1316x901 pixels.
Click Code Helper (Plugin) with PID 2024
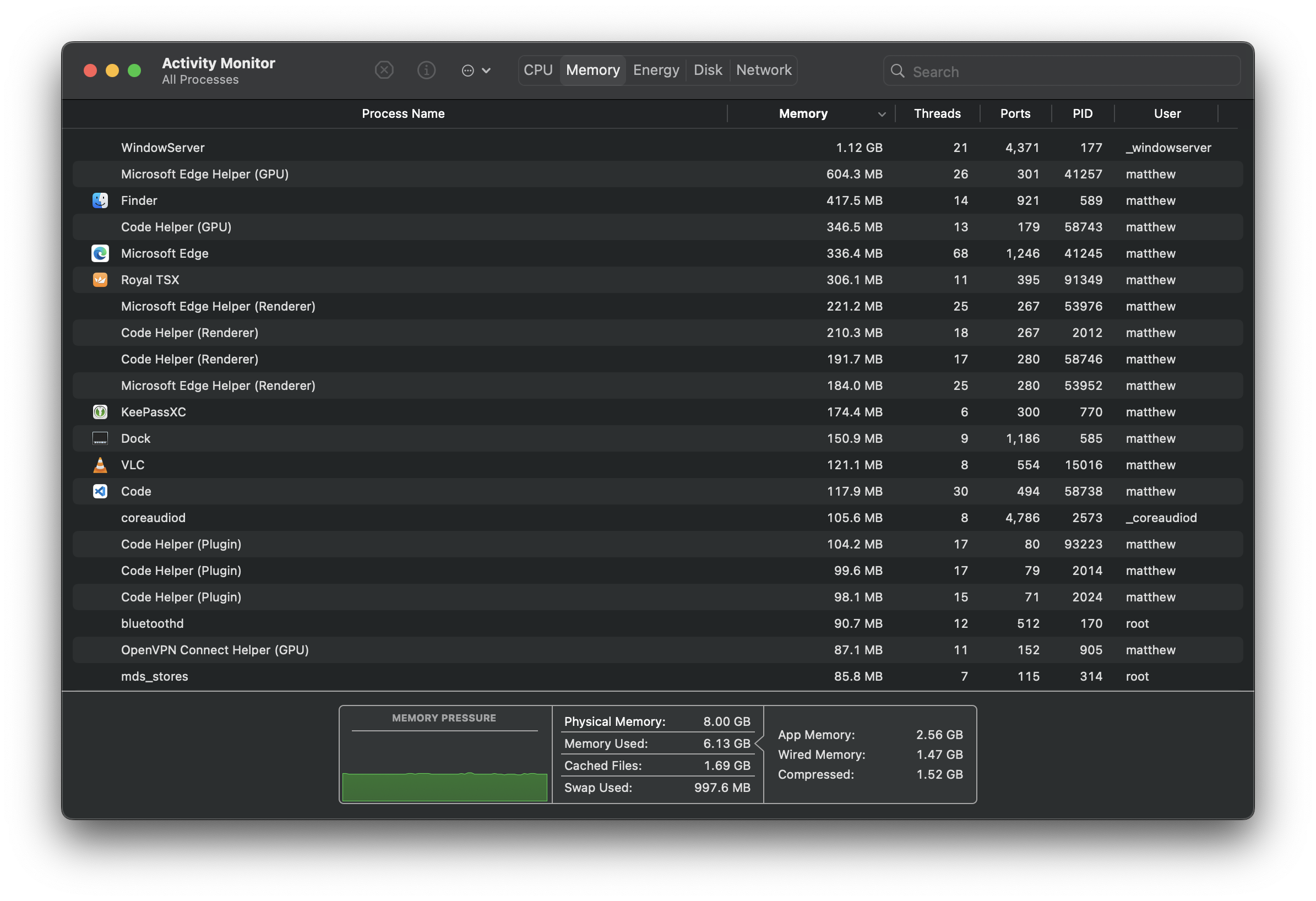(181, 597)
